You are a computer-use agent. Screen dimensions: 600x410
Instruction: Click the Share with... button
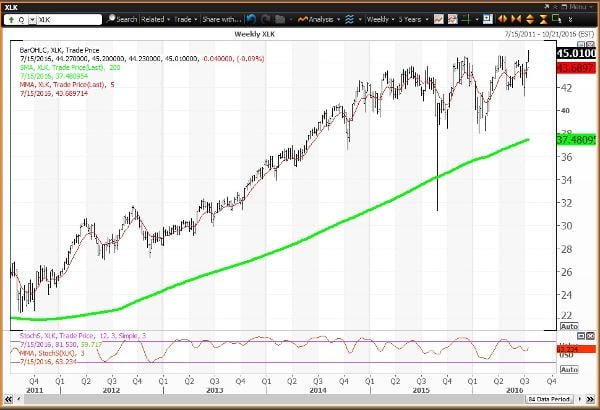click(221, 18)
